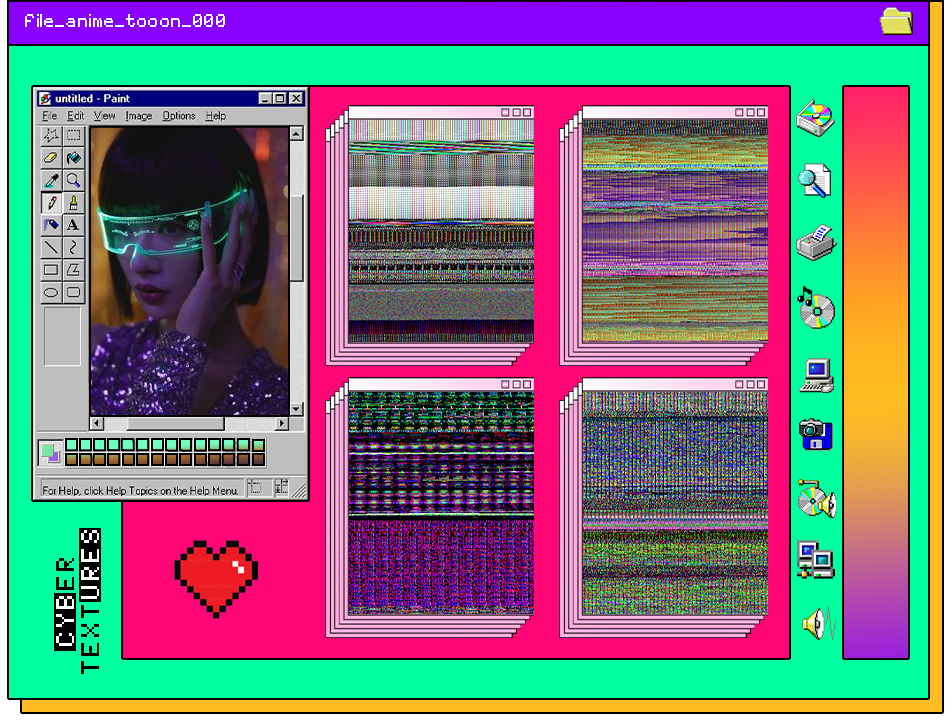Open the Image menu in Paint
This screenshot has width=950, height=723.
pos(139,116)
